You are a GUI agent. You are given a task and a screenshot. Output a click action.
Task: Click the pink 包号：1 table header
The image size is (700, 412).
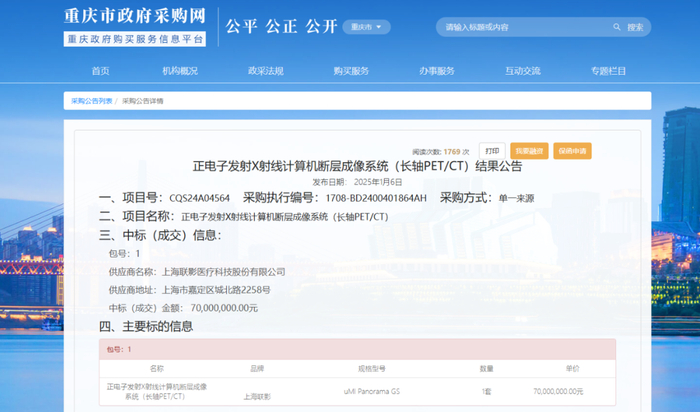coord(357,349)
